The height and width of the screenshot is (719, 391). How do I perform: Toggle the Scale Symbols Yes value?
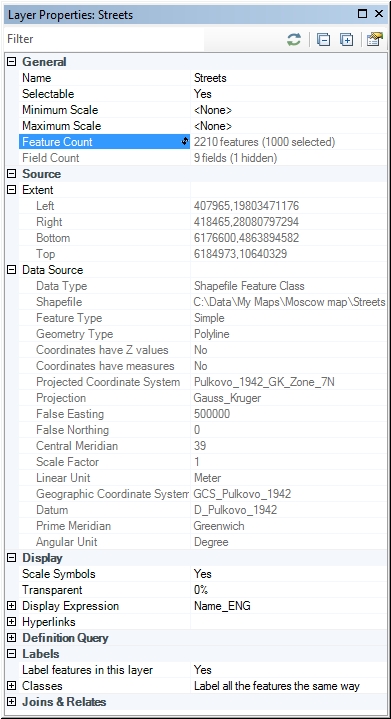(x=288, y=574)
